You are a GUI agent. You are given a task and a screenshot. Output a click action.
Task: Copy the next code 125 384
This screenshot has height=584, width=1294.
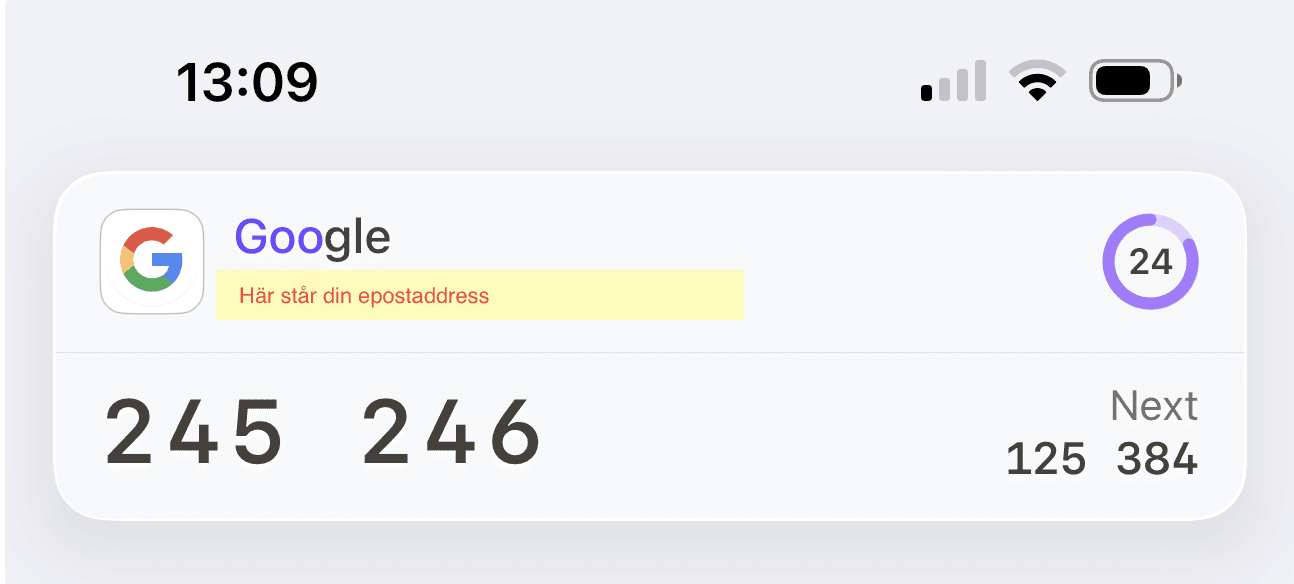[x=1102, y=460]
